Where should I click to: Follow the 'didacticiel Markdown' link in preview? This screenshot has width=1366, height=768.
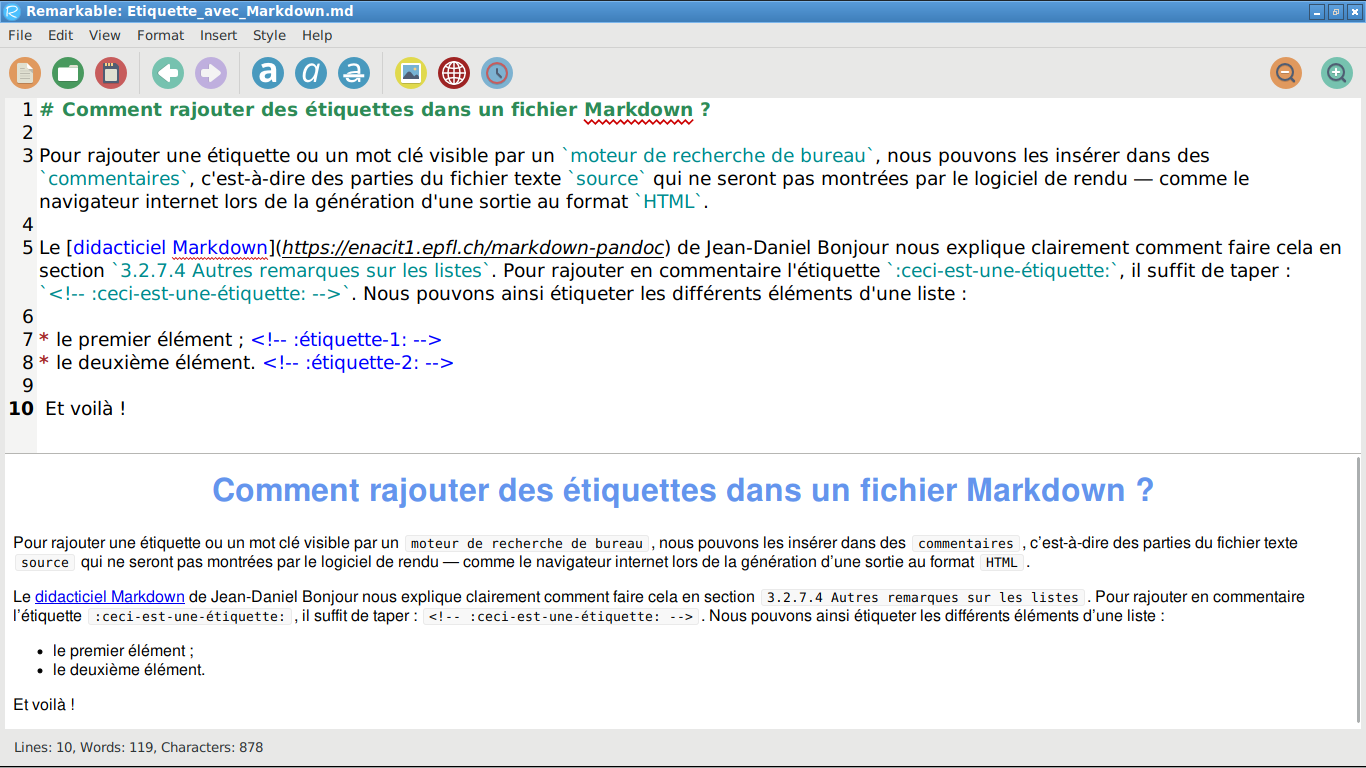coord(110,597)
